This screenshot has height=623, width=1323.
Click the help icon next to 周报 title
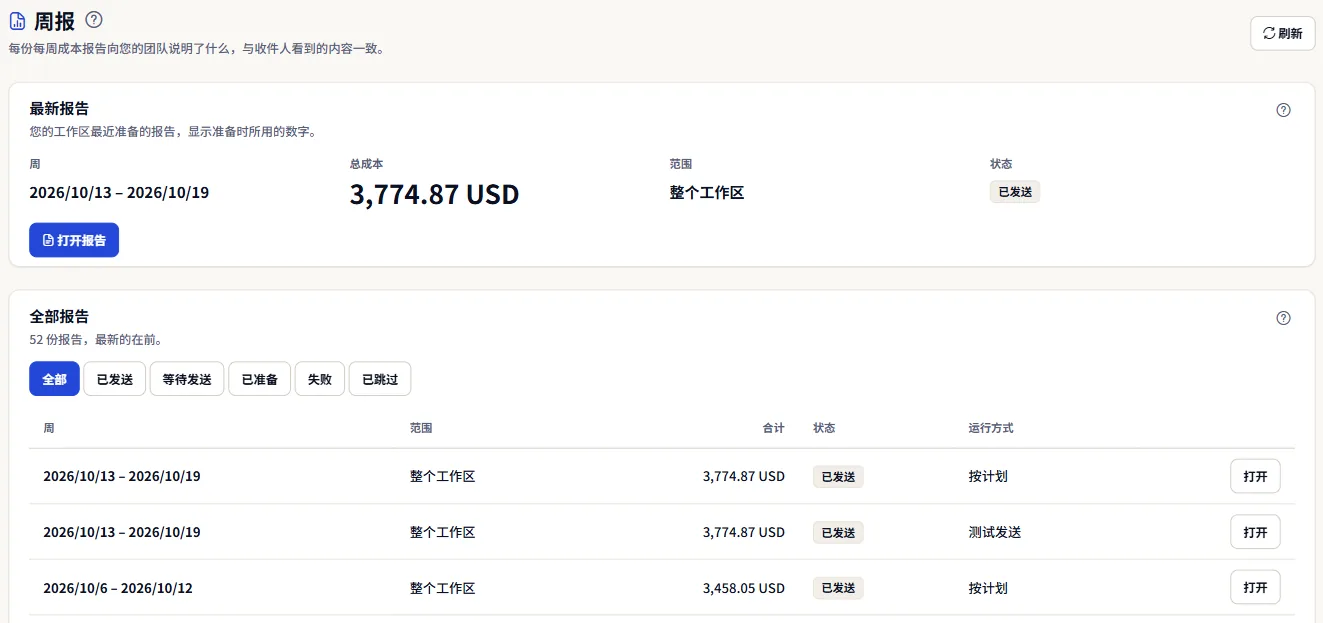(x=94, y=19)
